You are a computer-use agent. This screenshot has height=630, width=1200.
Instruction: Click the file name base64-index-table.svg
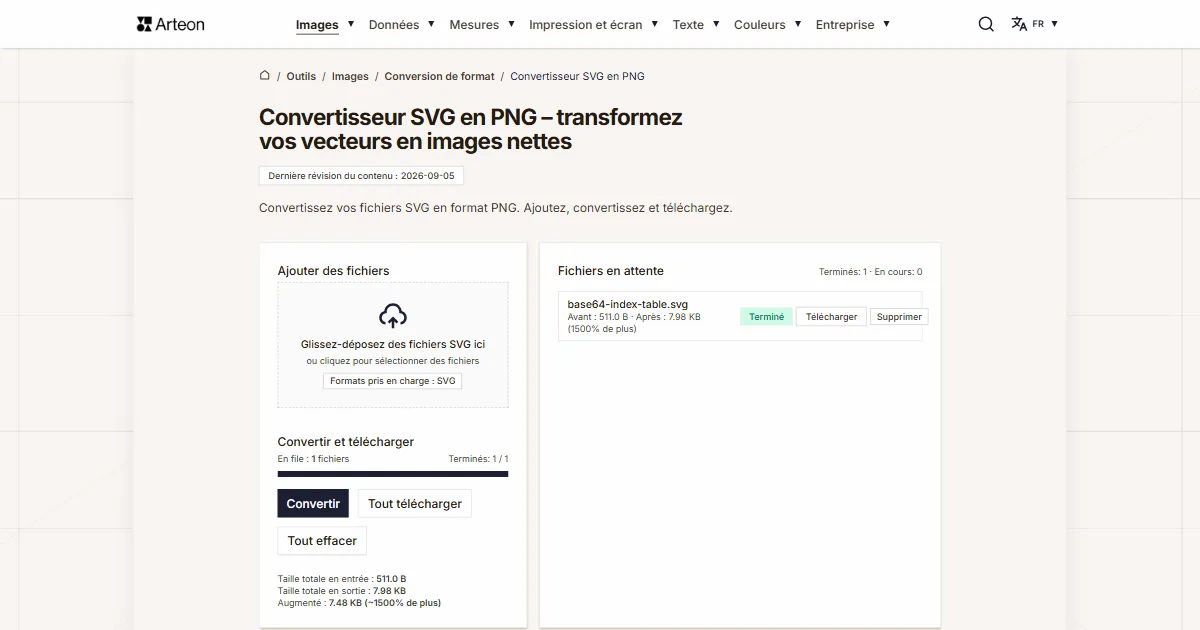click(x=627, y=304)
